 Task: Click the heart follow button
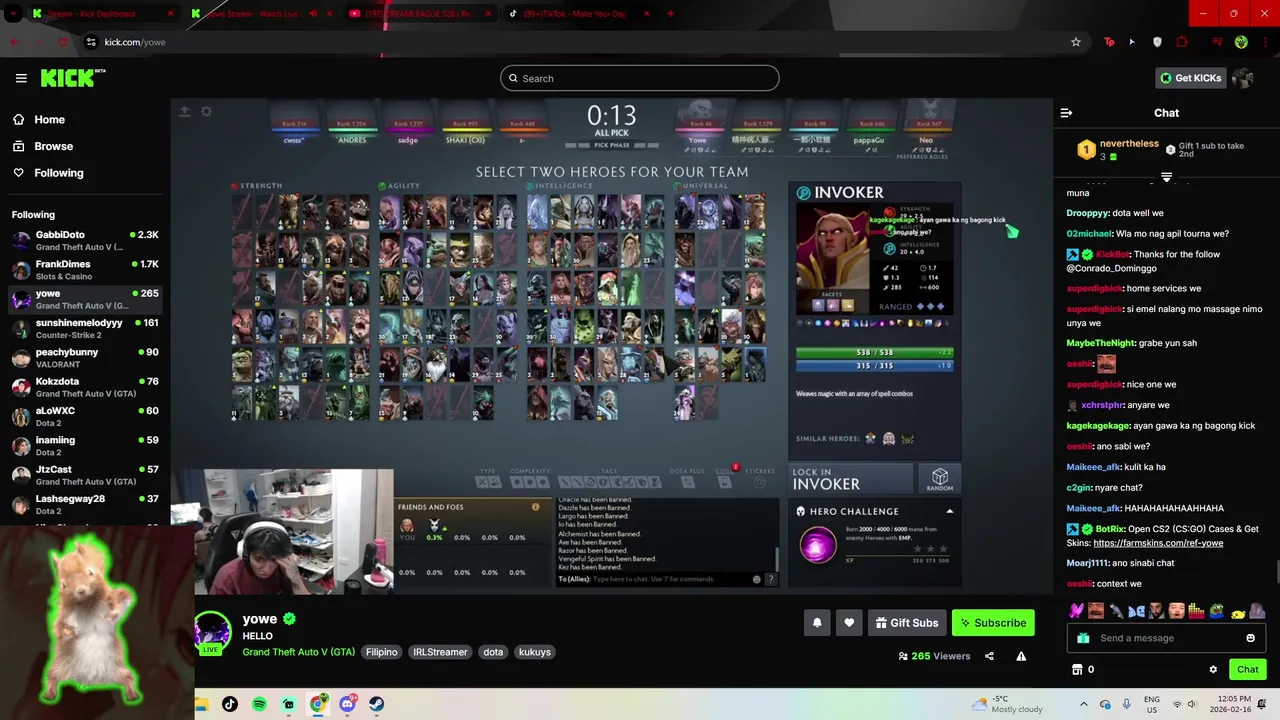pos(849,623)
